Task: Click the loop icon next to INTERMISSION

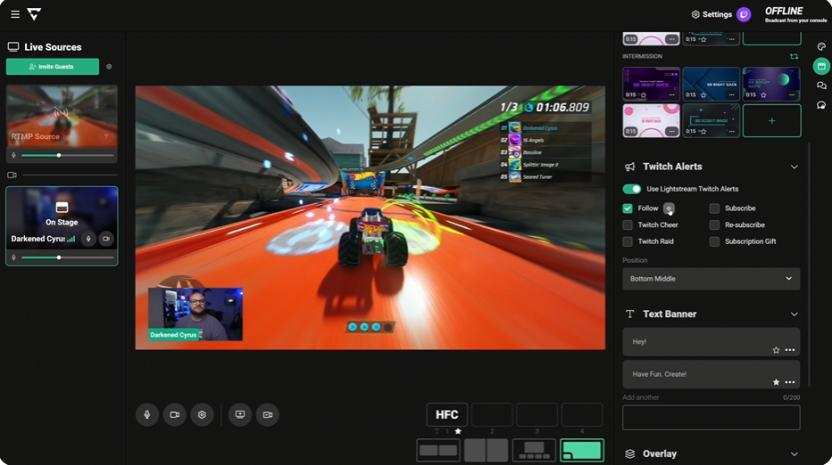Action: [x=794, y=56]
